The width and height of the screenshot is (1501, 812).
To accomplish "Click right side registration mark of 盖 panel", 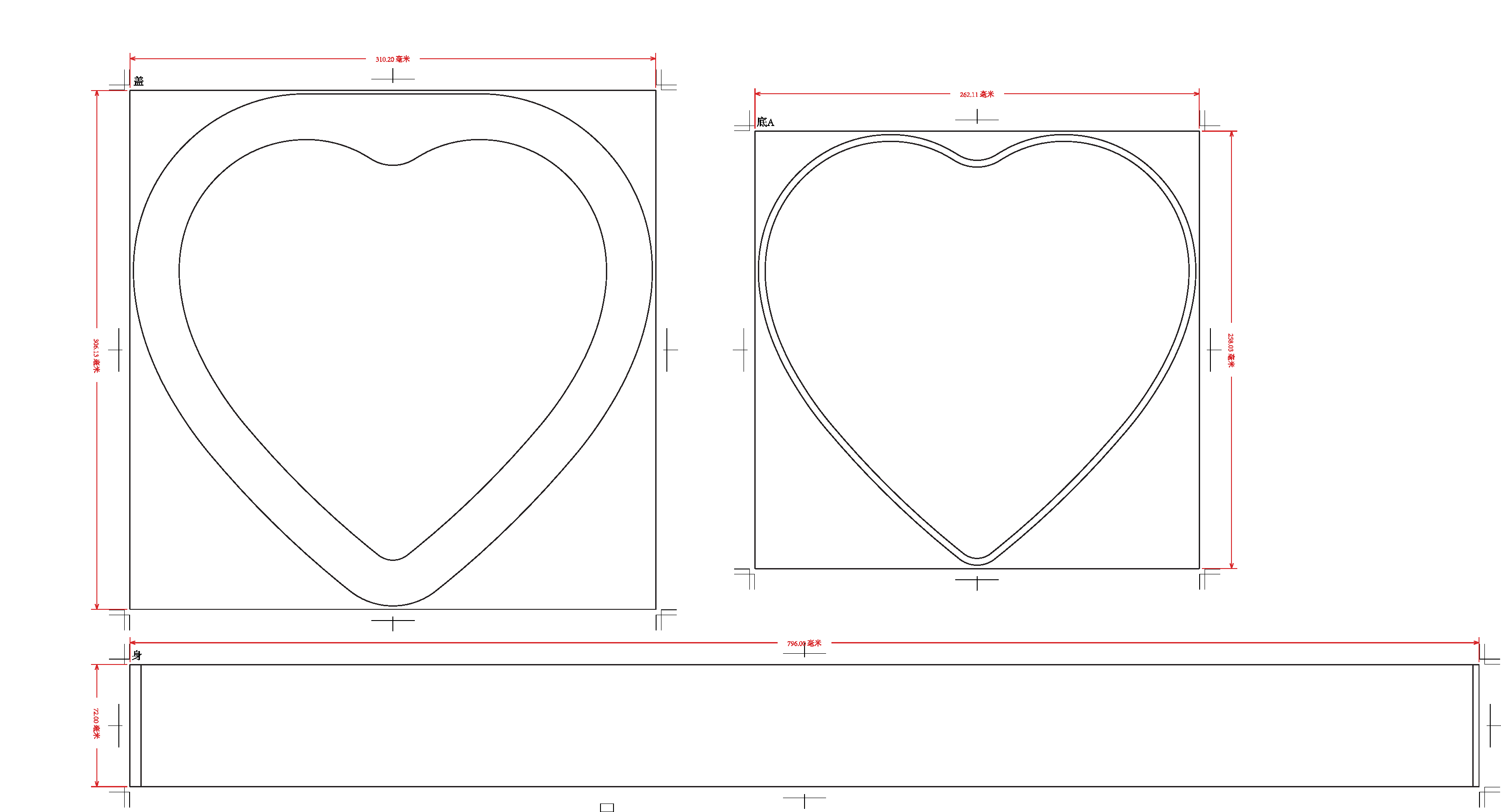I will (x=668, y=350).
